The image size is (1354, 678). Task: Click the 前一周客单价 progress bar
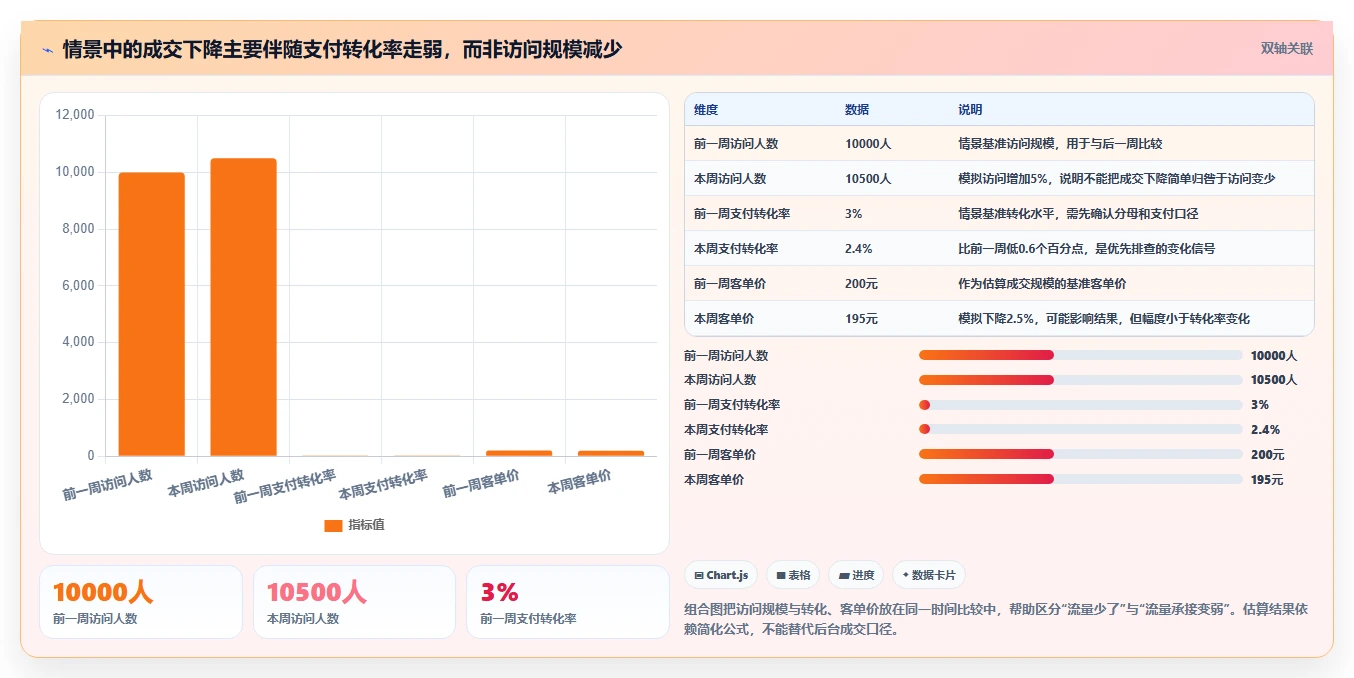pyautogui.click(x=1080, y=455)
